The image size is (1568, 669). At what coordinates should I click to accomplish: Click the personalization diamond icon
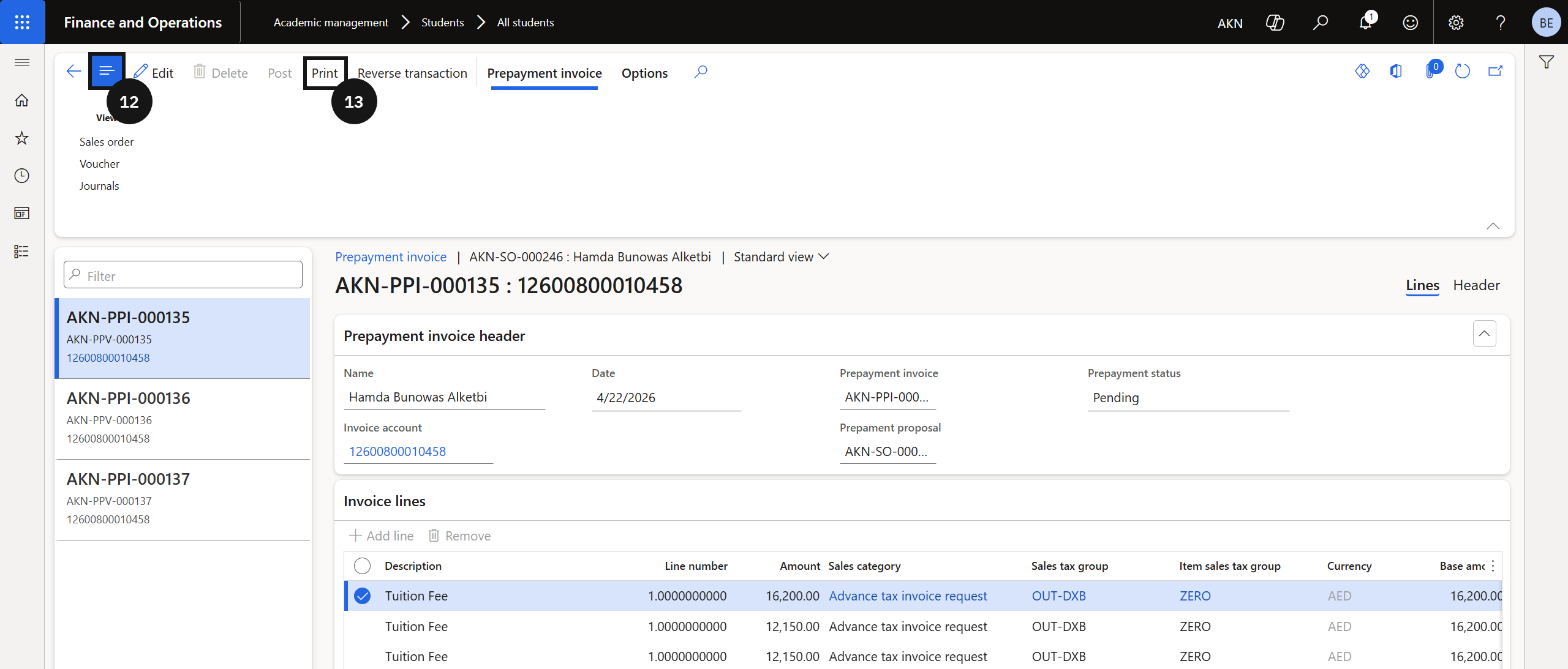tap(1362, 72)
